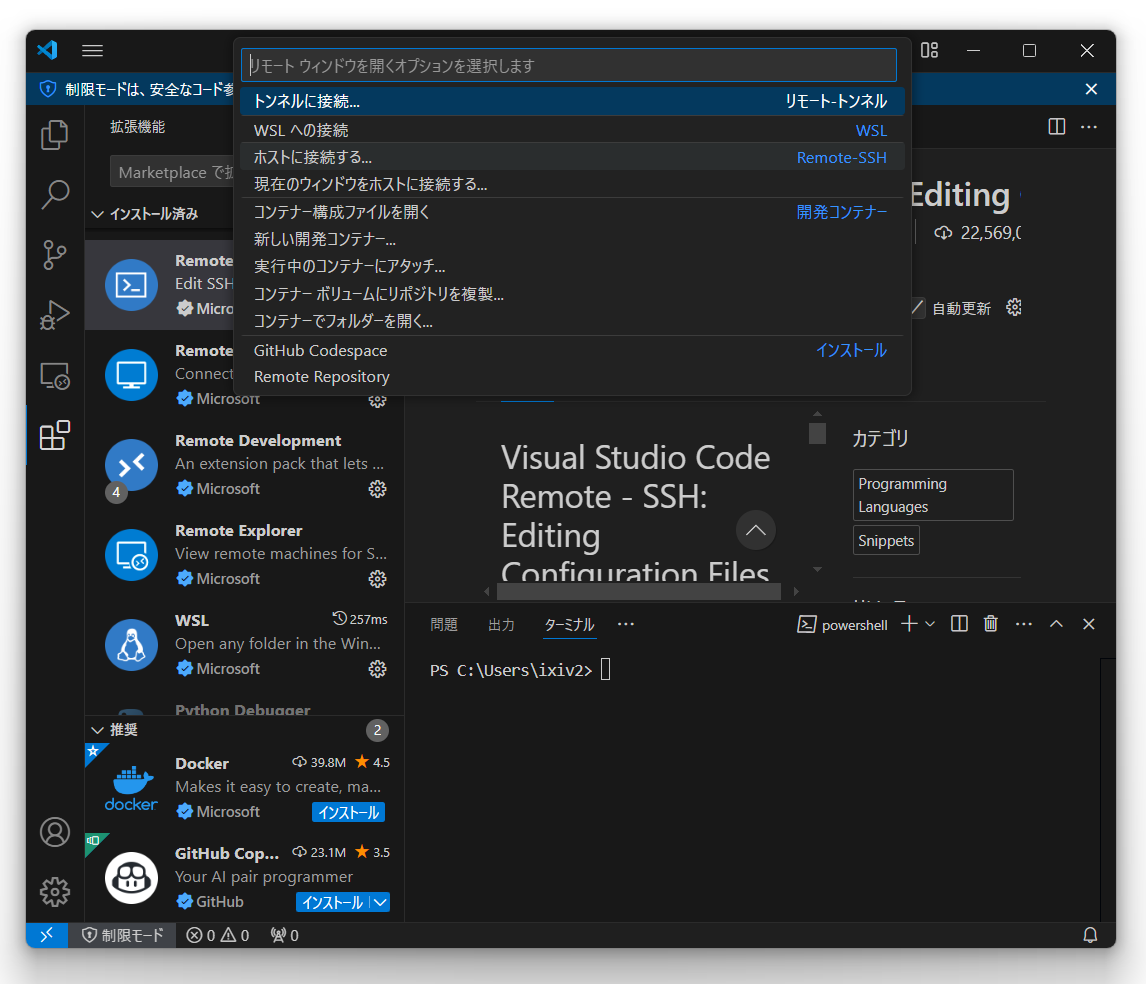Choose attach to running container
This screenshot has height=984, width=1146.
pos(572,266)
